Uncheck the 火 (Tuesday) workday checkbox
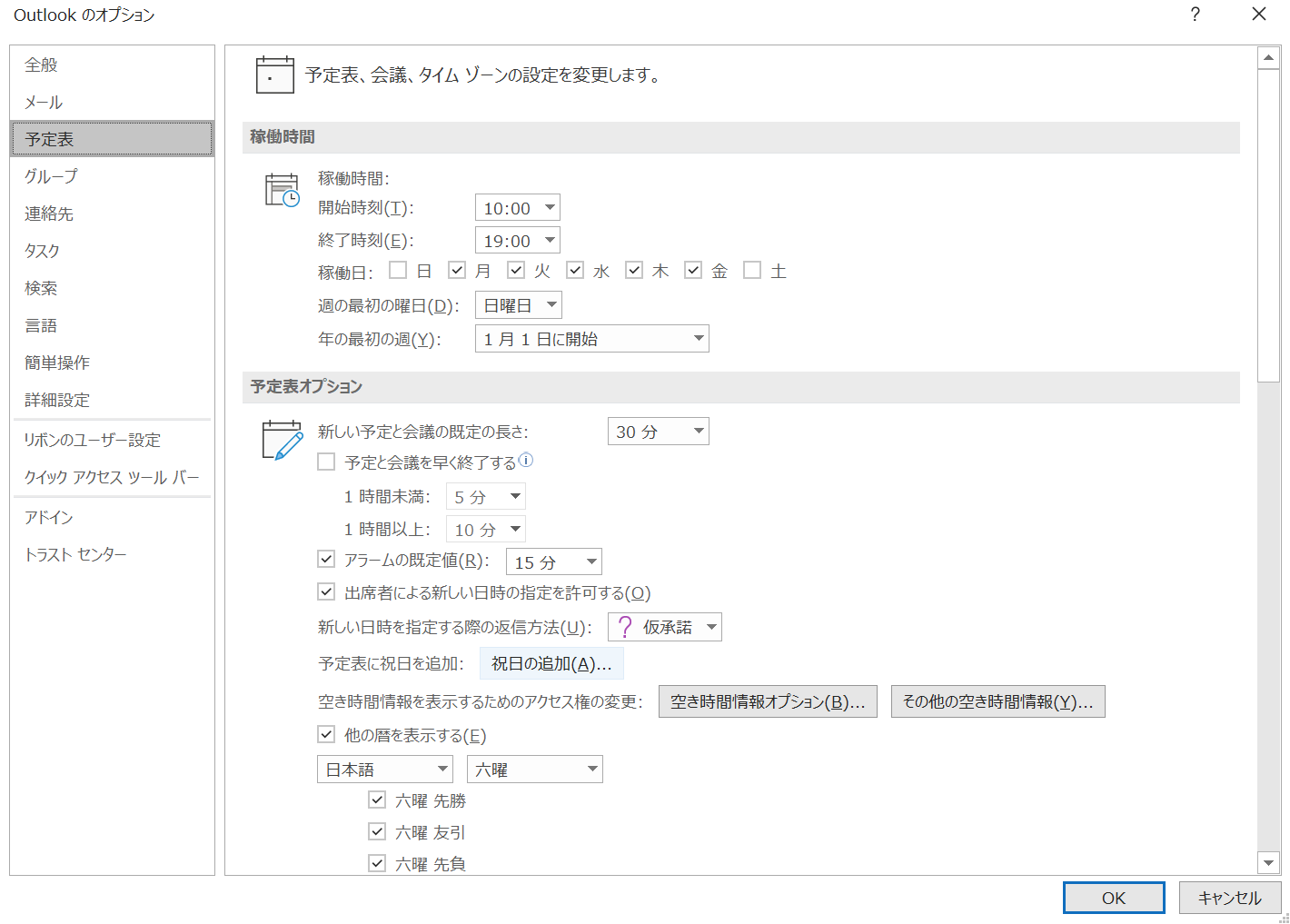The height and width of the screenshot is (924, 1290). pos(516,270)
